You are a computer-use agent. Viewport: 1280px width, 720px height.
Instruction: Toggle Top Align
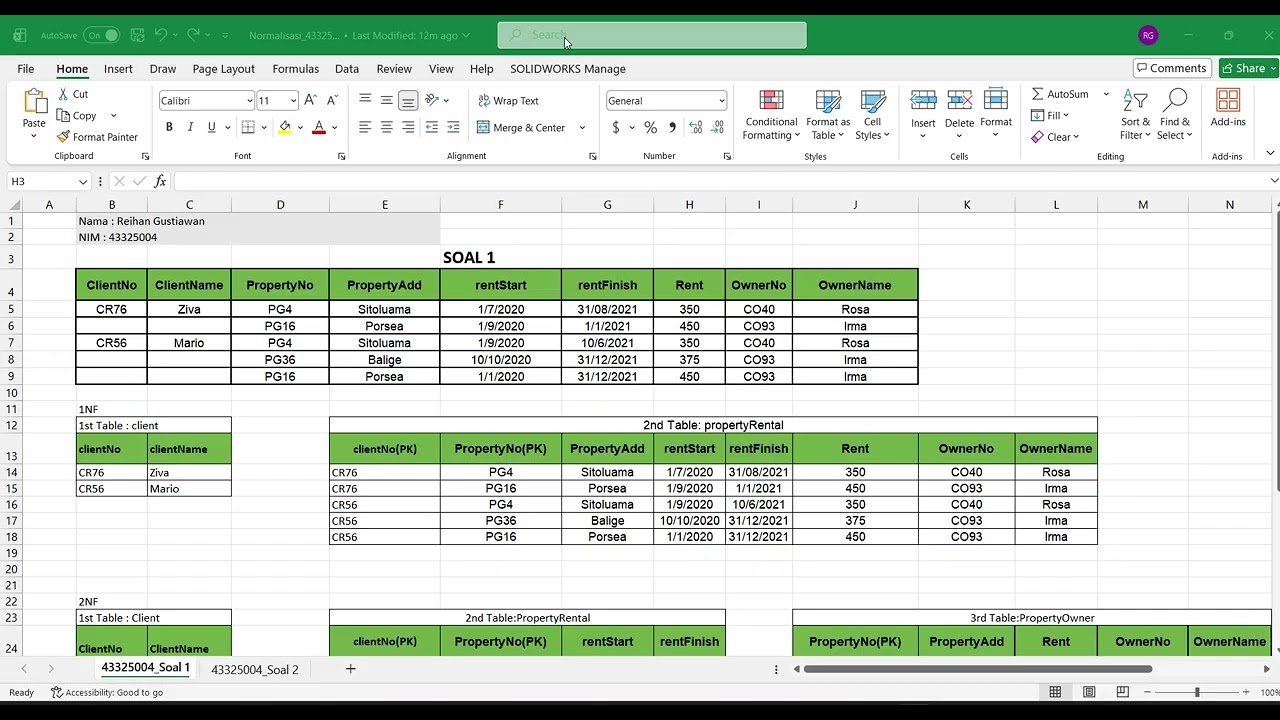pos(365,100)
